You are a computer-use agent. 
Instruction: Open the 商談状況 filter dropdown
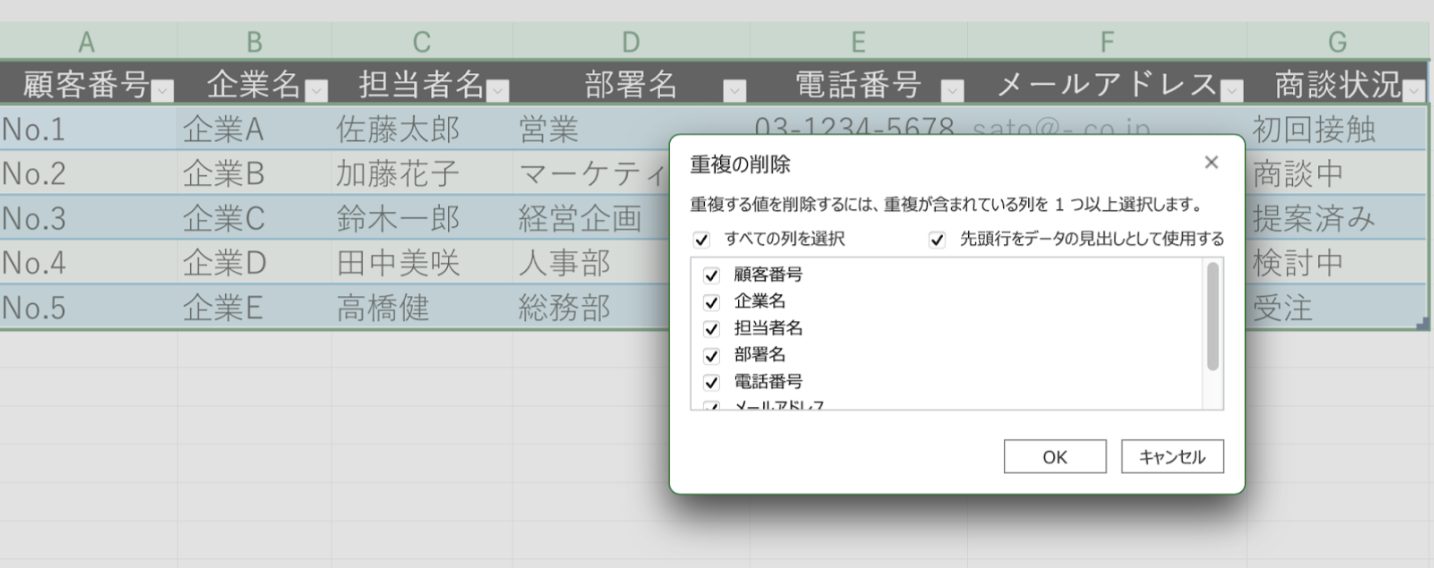pos(1413,92)
